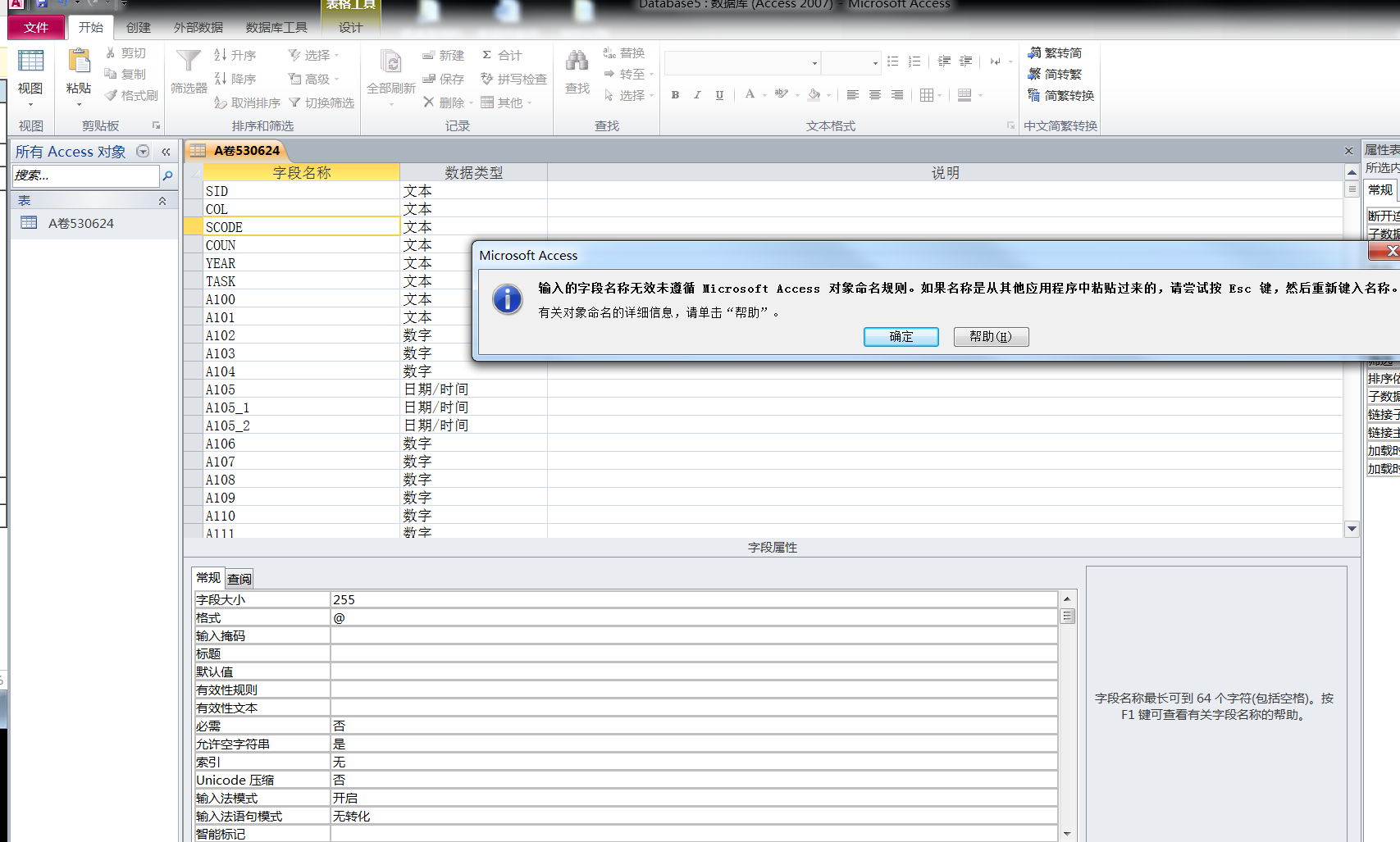Click the 字段大小 value 255
The width and height of the screenshot is (1400, 842).
(x=694, y=599)
